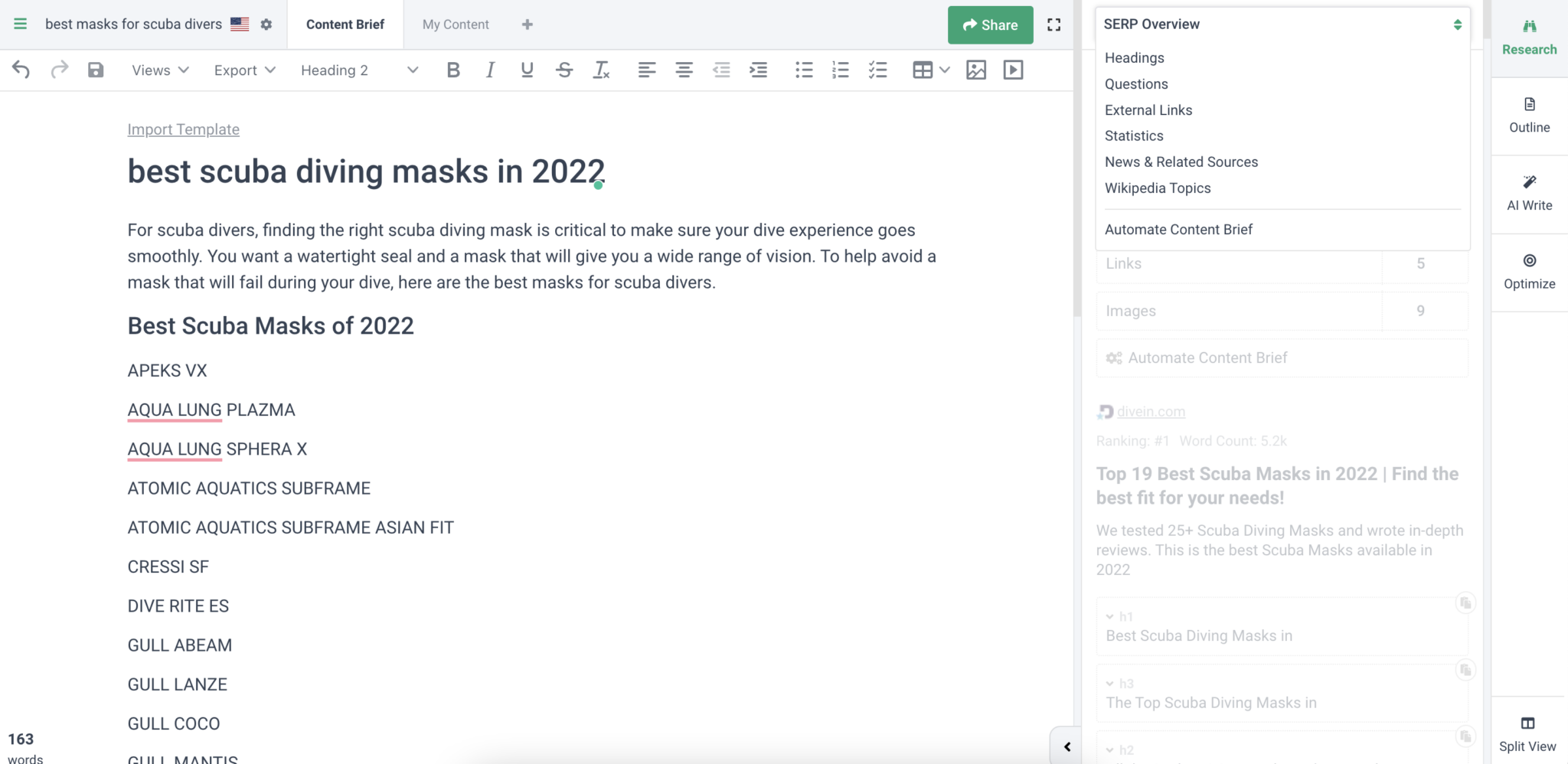Toggle italic formatting
The height and width of the screenshot is (764, 1568).
coord(490,70)
